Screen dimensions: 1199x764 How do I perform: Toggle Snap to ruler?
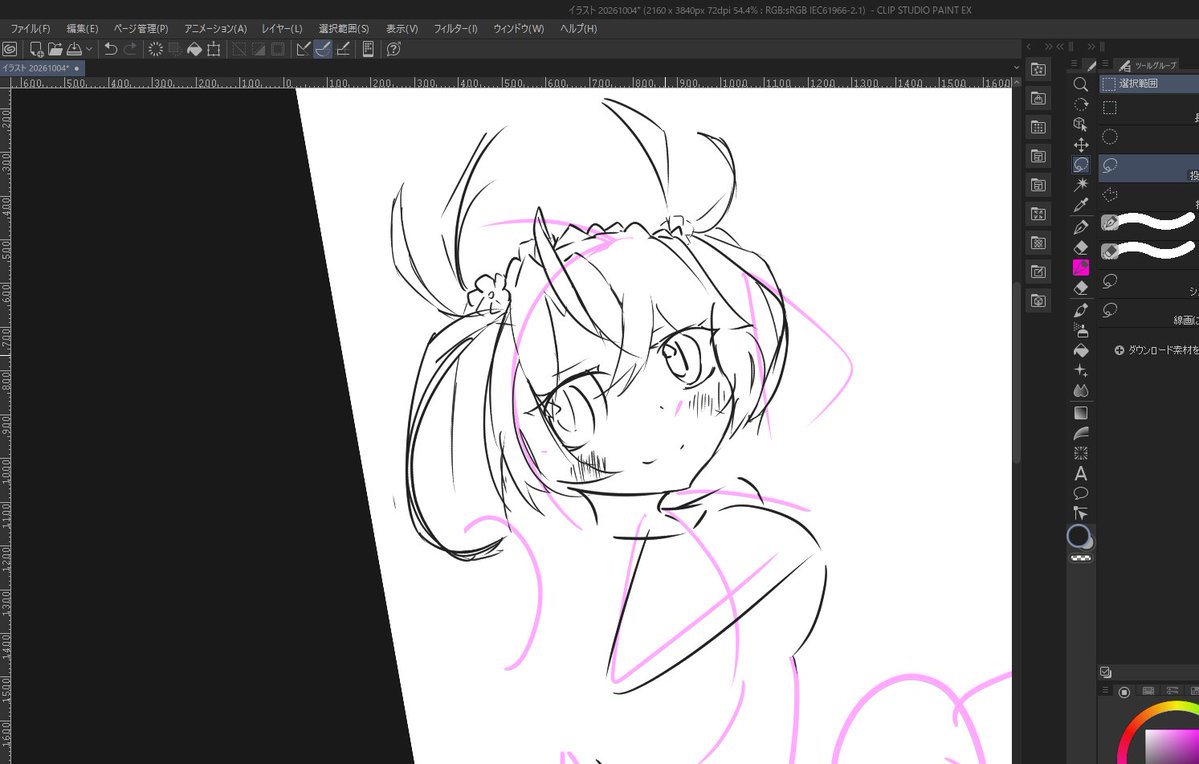coord(303,49)
